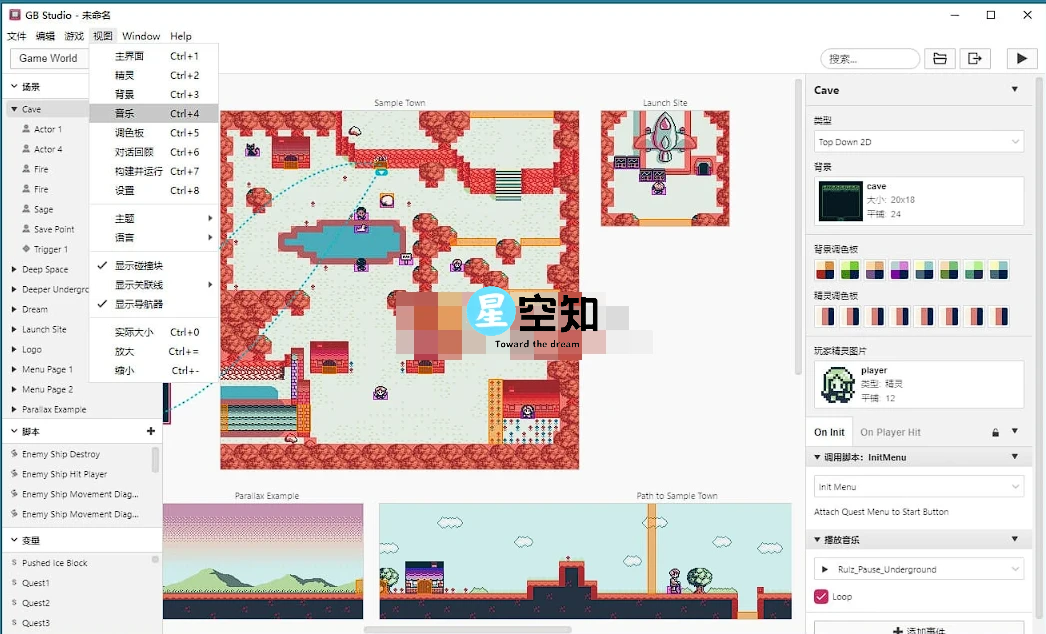Click the Sage actor entry icon

pos(26,209)
